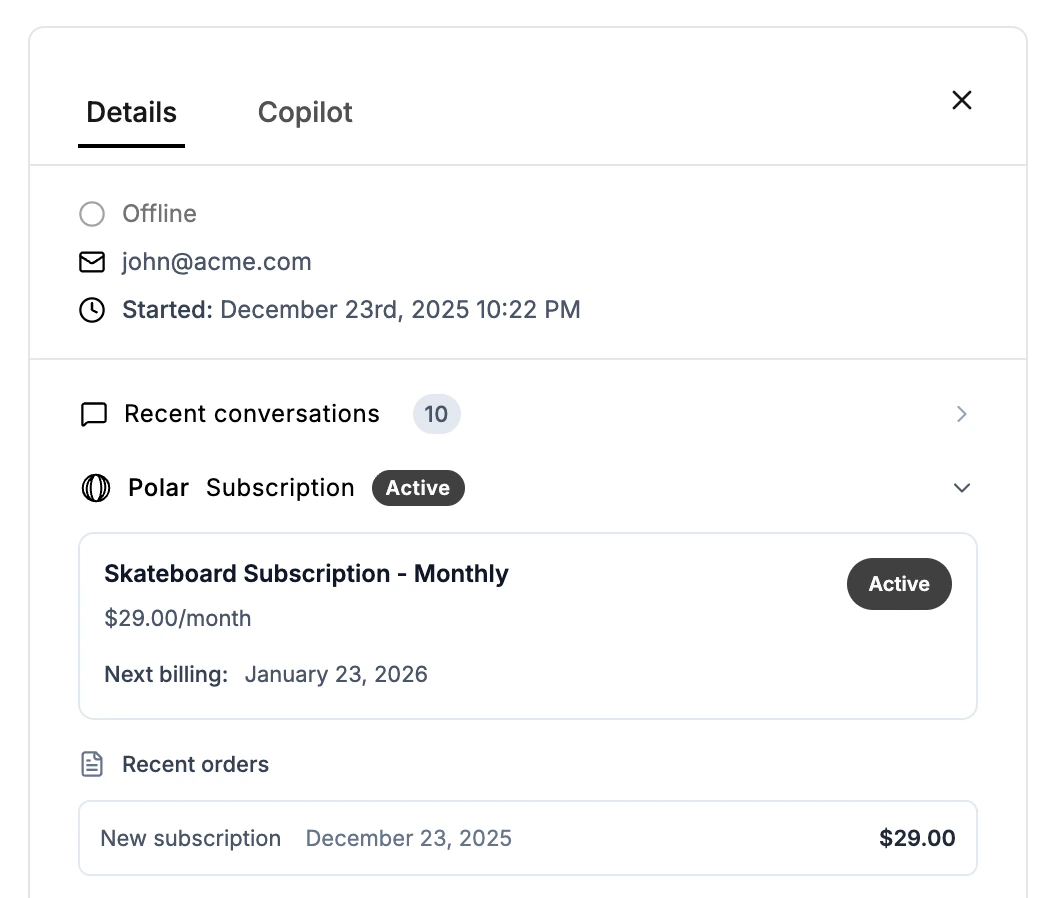Click Active badge in Skateboard Subscription card
Image resolution: width=1056 pixels, height=898 pixels.
[x=899, y=584]
